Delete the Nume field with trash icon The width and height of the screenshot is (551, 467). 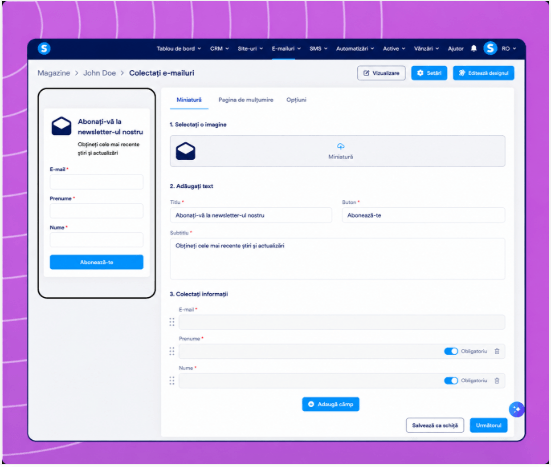click(x=497, y=381)
